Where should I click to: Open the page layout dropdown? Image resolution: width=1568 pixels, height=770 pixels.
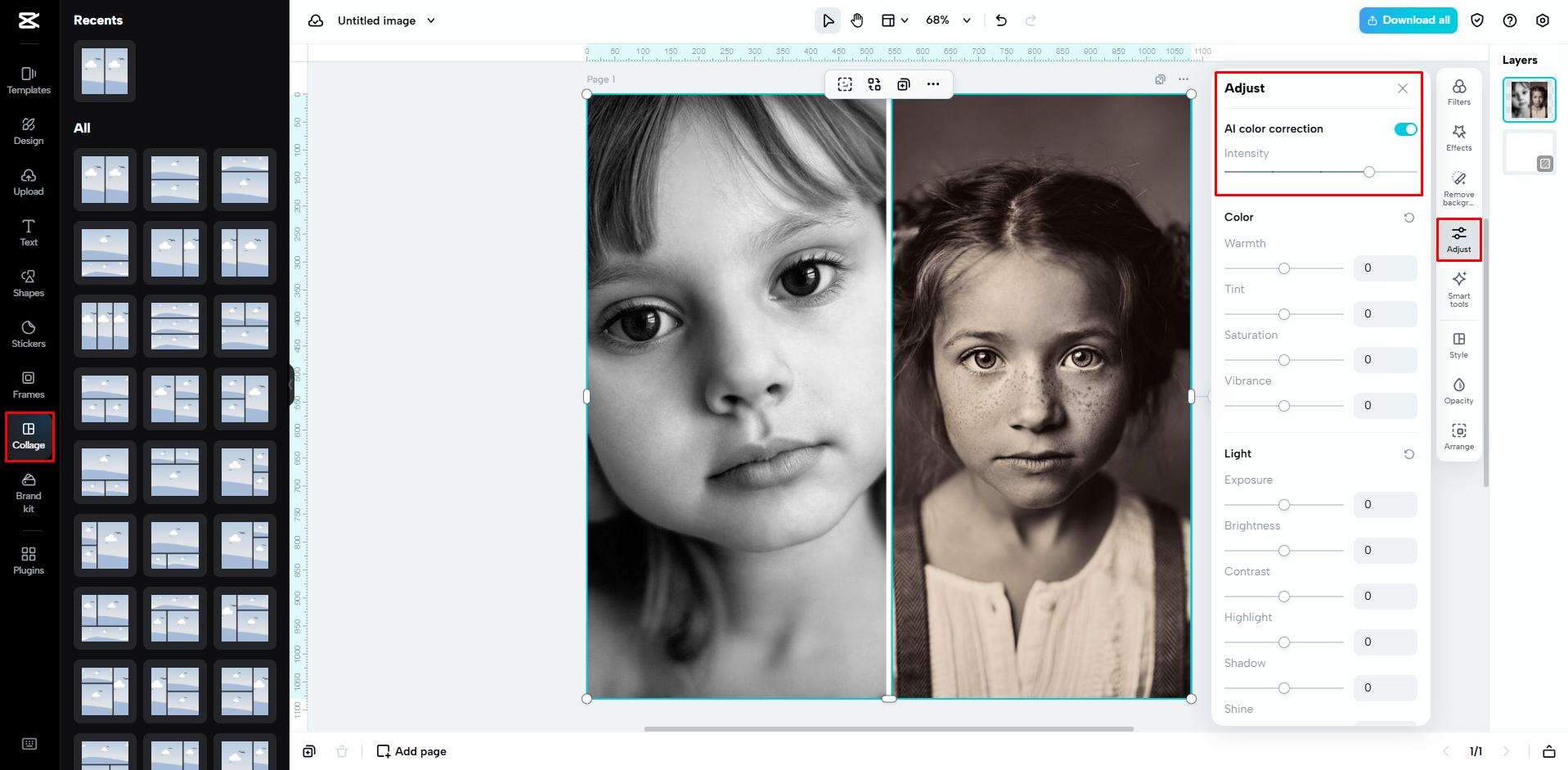(895, 20)
